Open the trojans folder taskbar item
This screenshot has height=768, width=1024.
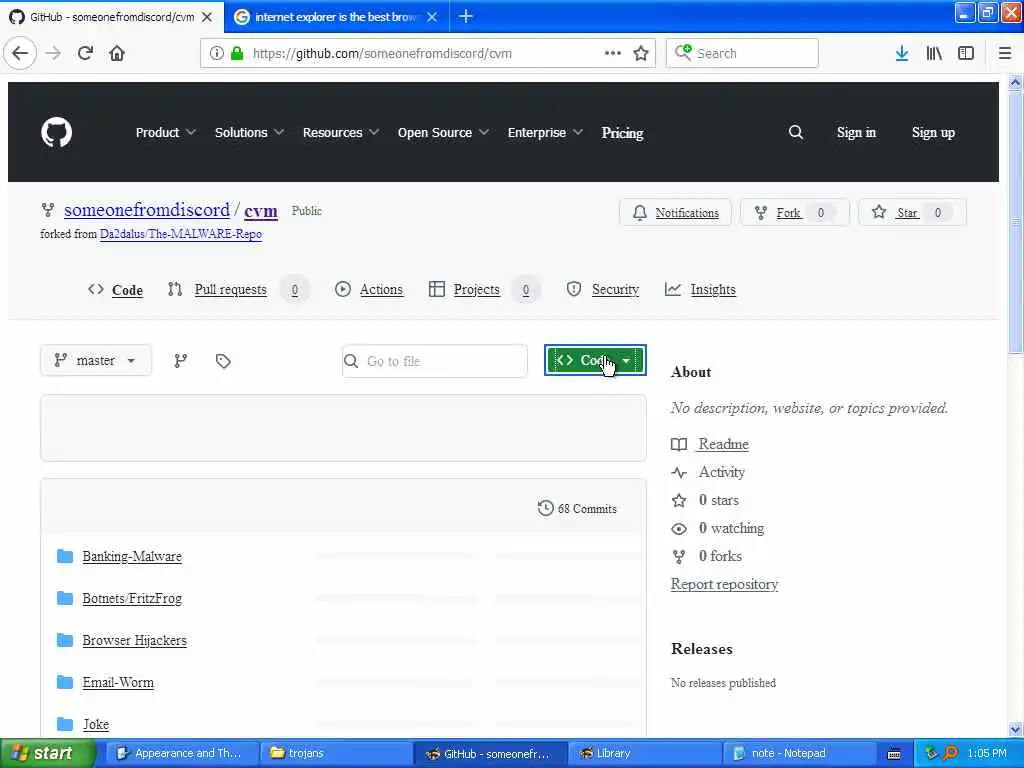click(x=336, y=753)
